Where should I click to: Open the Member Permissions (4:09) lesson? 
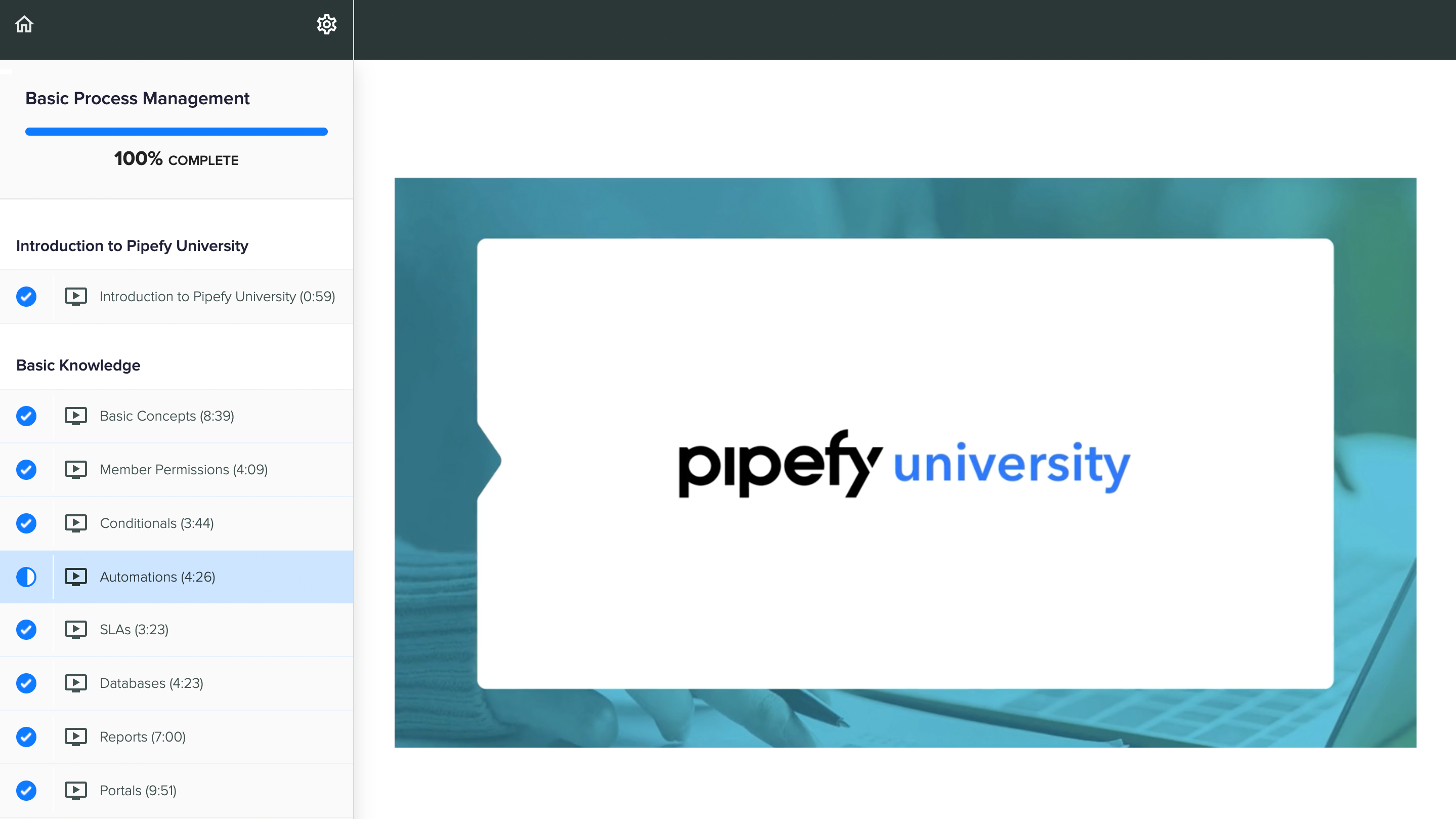(177, 469)
